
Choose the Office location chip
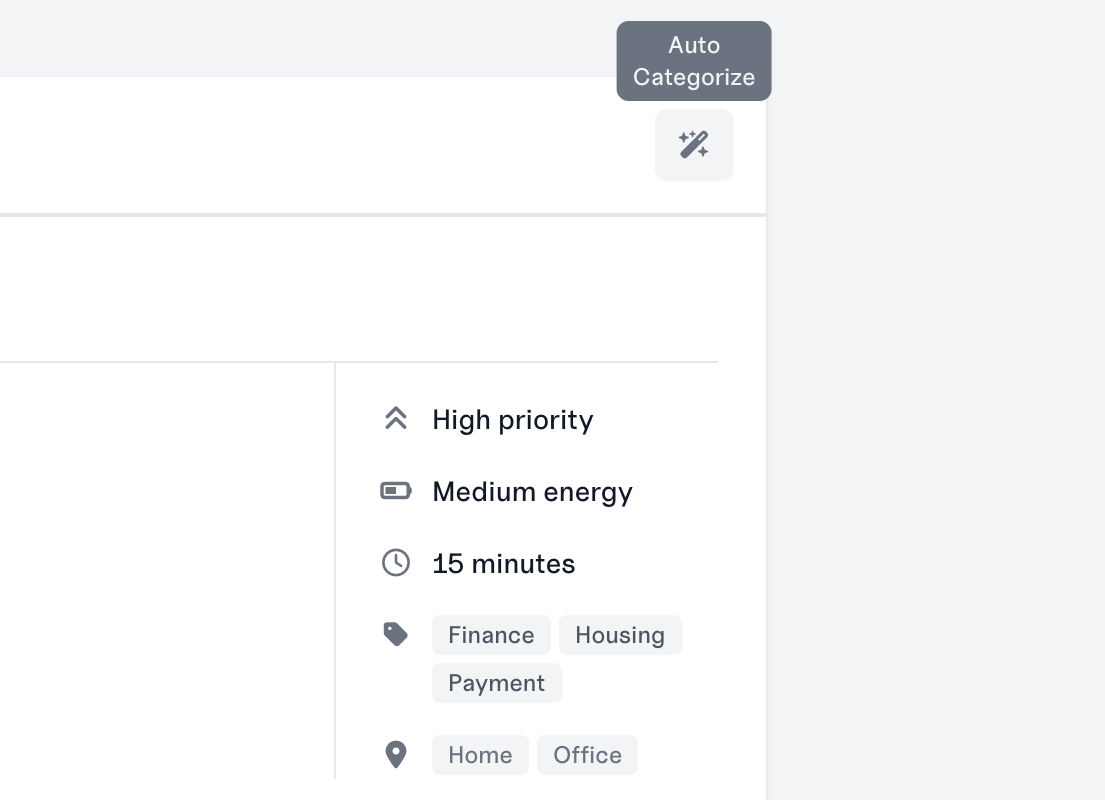pos(588,755)
